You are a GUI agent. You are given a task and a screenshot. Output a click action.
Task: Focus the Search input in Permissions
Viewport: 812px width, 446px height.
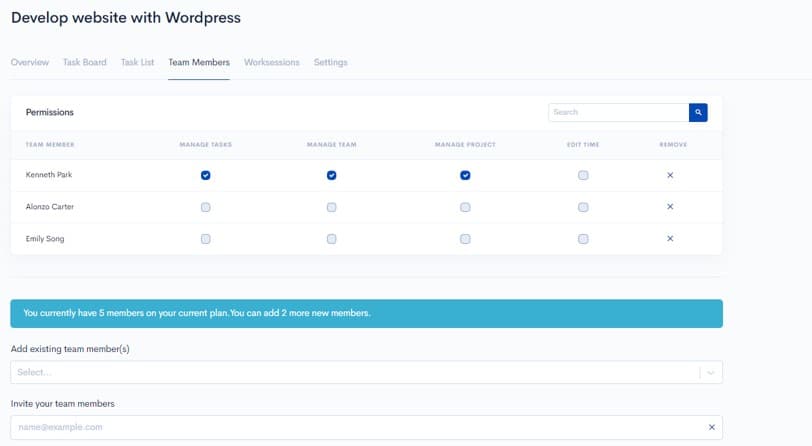coord(618,112)
